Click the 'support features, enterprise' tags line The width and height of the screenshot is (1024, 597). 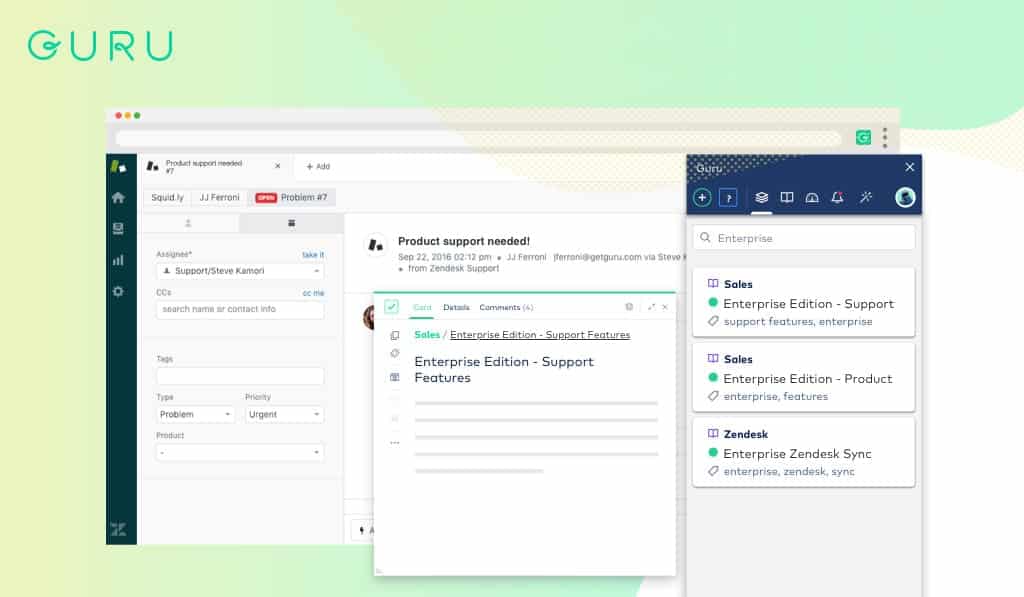798,321
